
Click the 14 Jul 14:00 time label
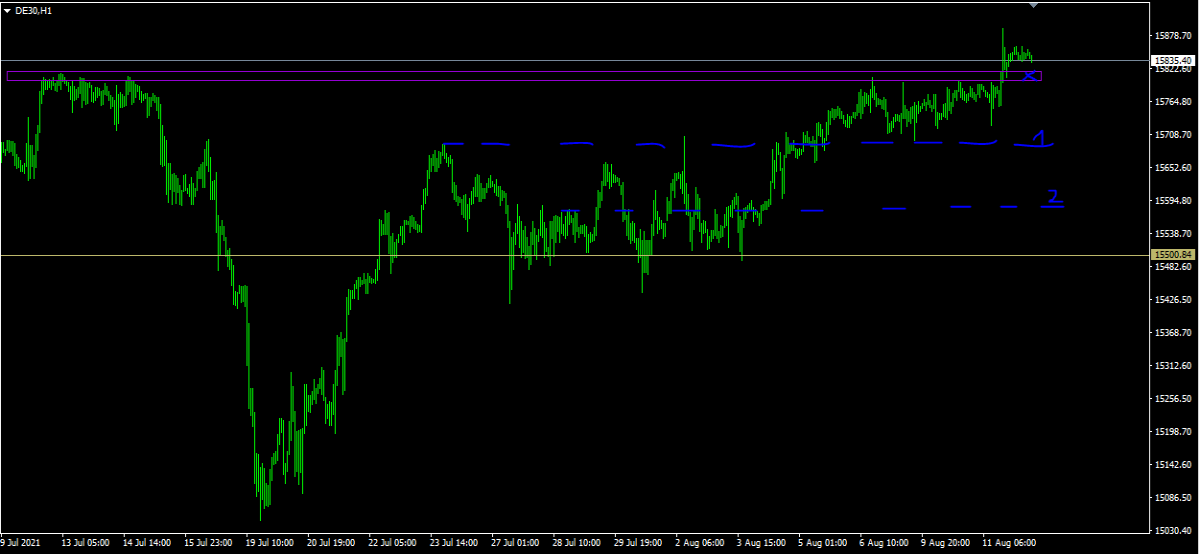click(x=147, y=543)
